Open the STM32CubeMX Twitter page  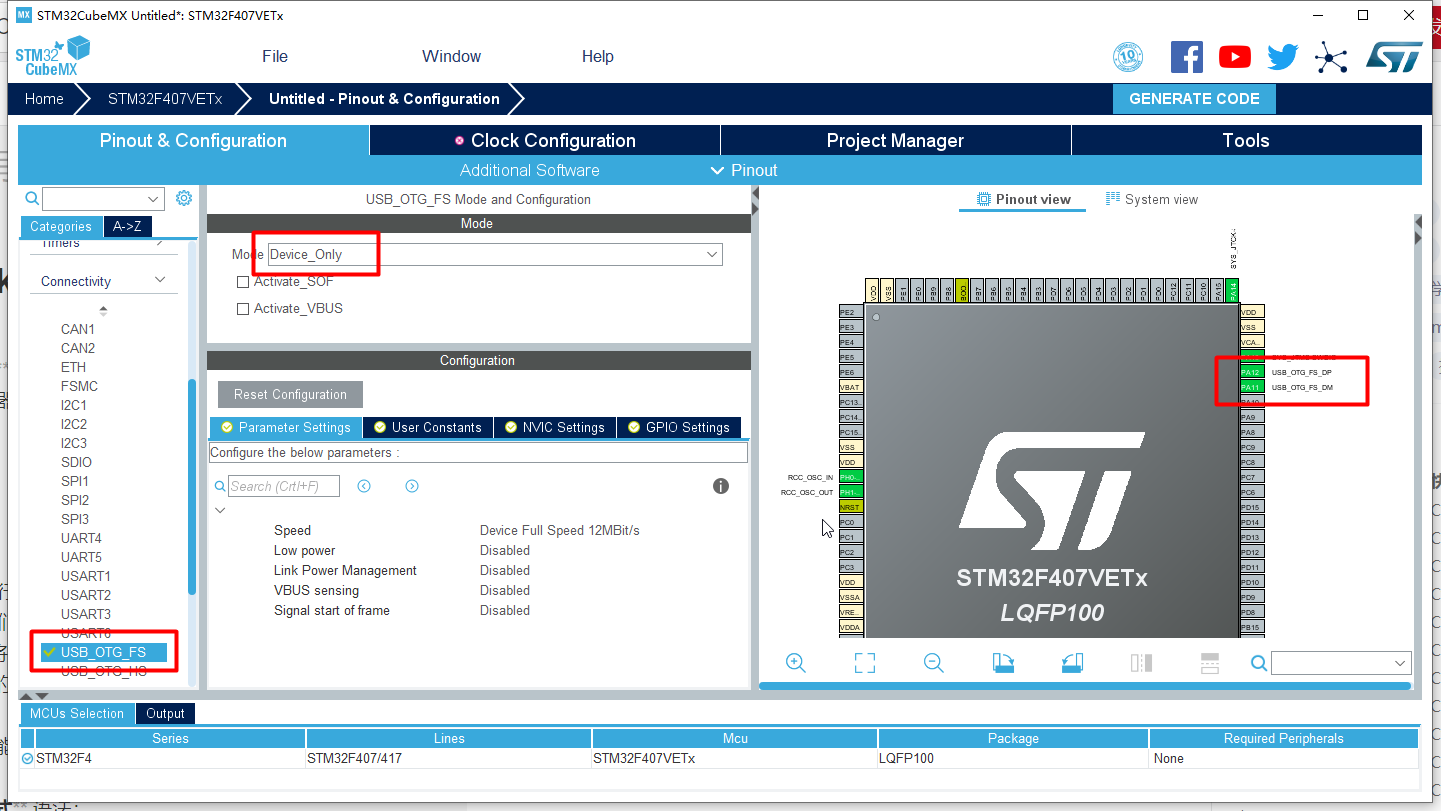pos(1282,56)
